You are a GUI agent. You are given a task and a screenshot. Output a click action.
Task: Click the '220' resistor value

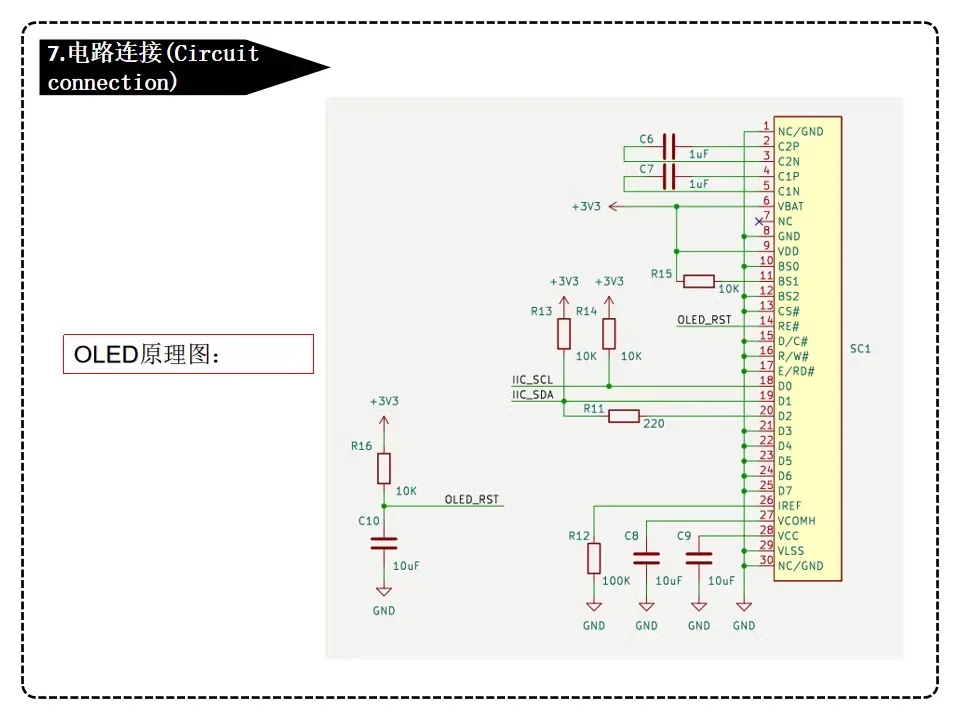coord(653,424)
